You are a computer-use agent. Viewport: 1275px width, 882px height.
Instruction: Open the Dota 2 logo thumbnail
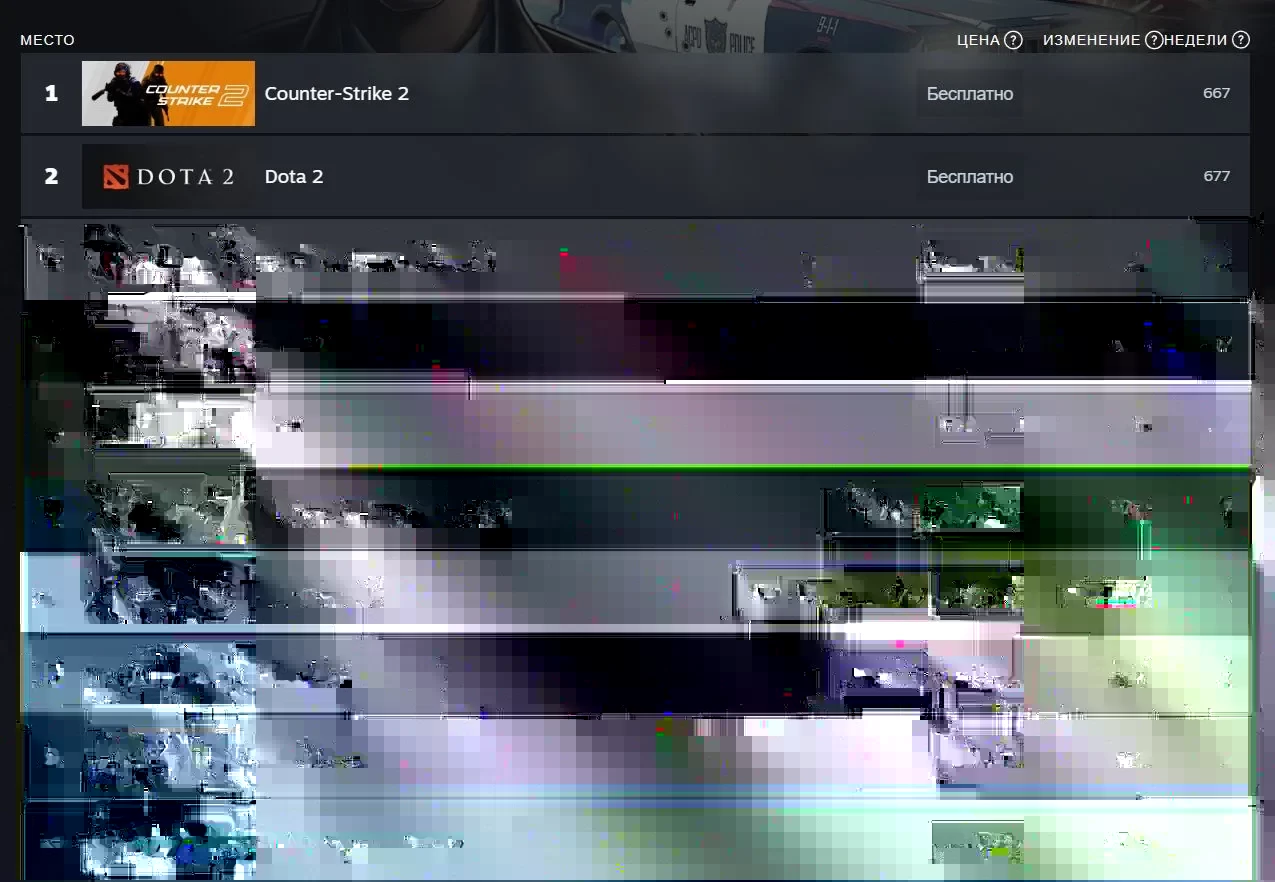168,177
